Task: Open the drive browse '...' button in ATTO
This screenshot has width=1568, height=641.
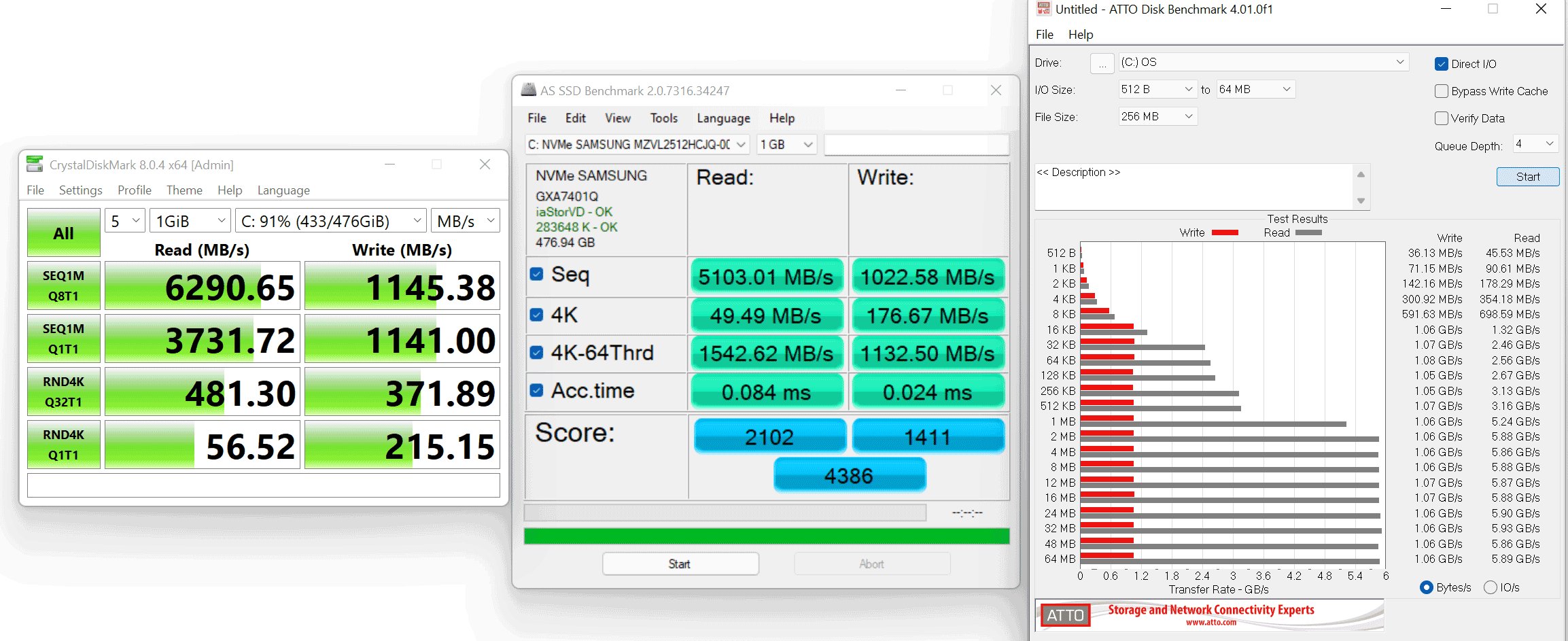Action: pyautogui.click(x=1102, y=63)
